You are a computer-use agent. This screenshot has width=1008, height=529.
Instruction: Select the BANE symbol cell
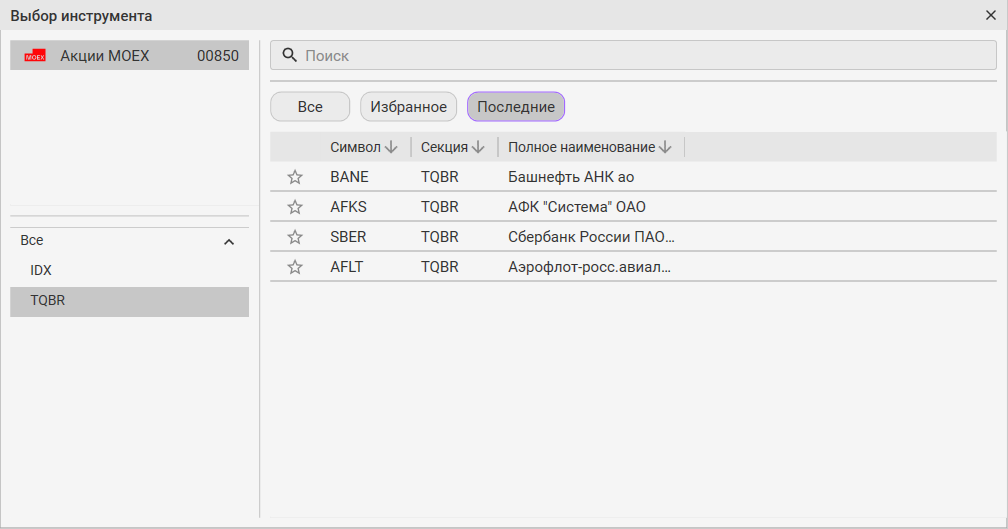click(349, 177)
